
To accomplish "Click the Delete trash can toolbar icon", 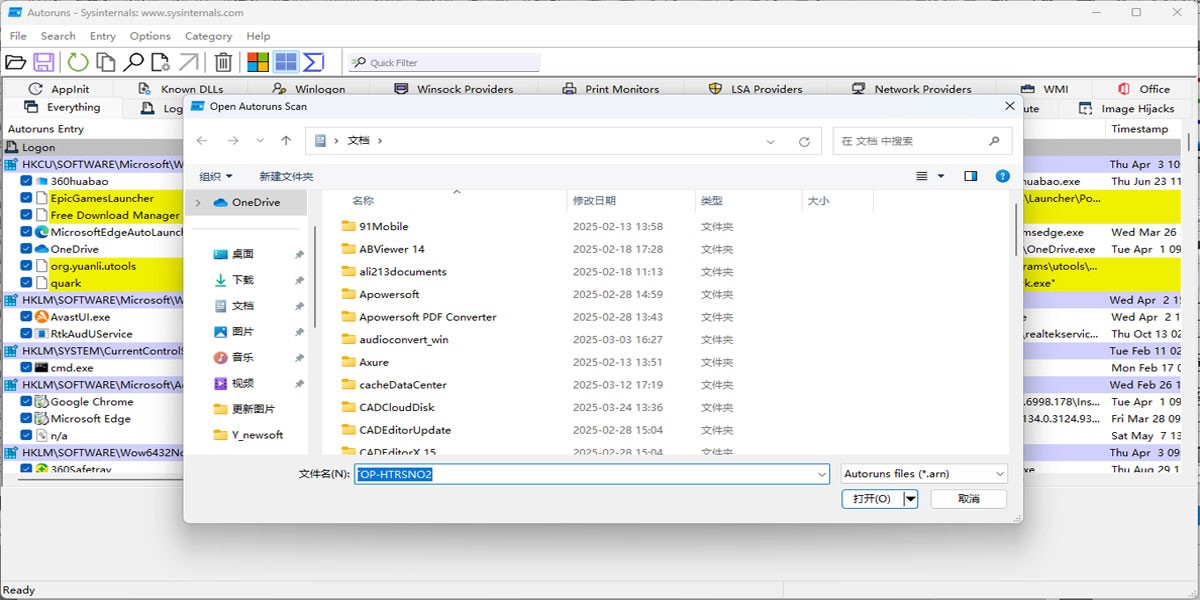I will [224, 62].
